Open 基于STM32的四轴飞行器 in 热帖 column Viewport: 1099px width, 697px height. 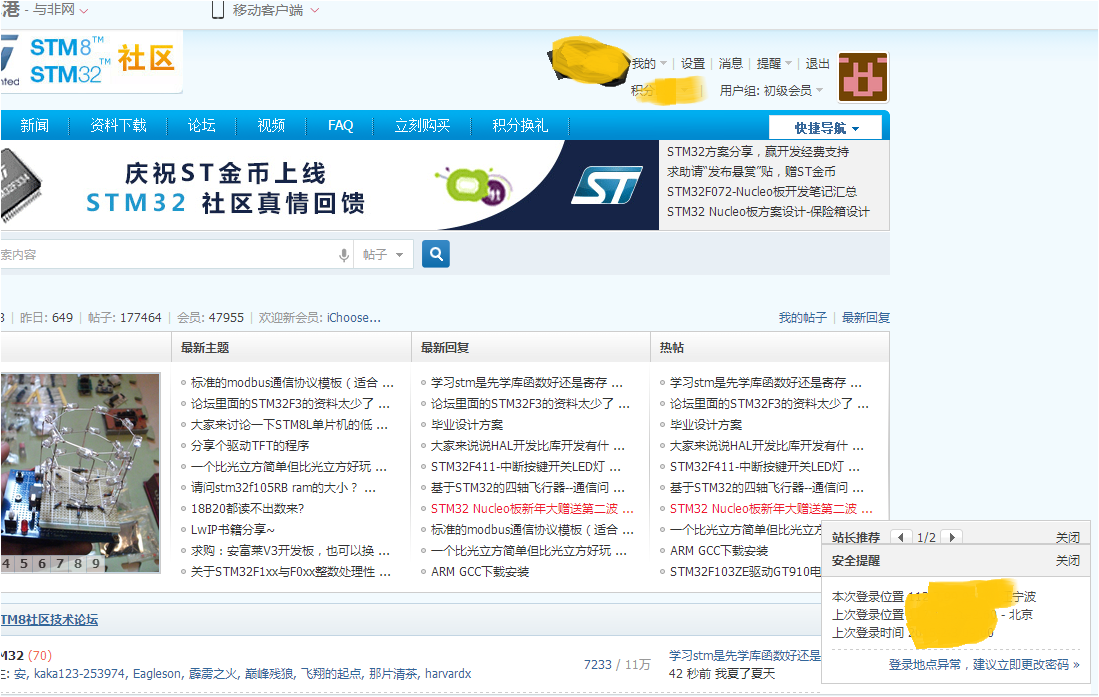(767, 488)
